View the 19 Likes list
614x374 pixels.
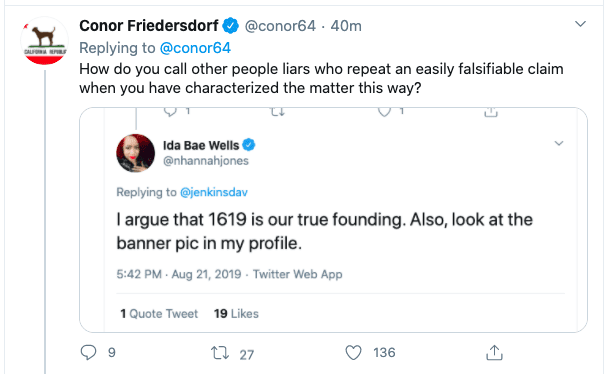236,314
